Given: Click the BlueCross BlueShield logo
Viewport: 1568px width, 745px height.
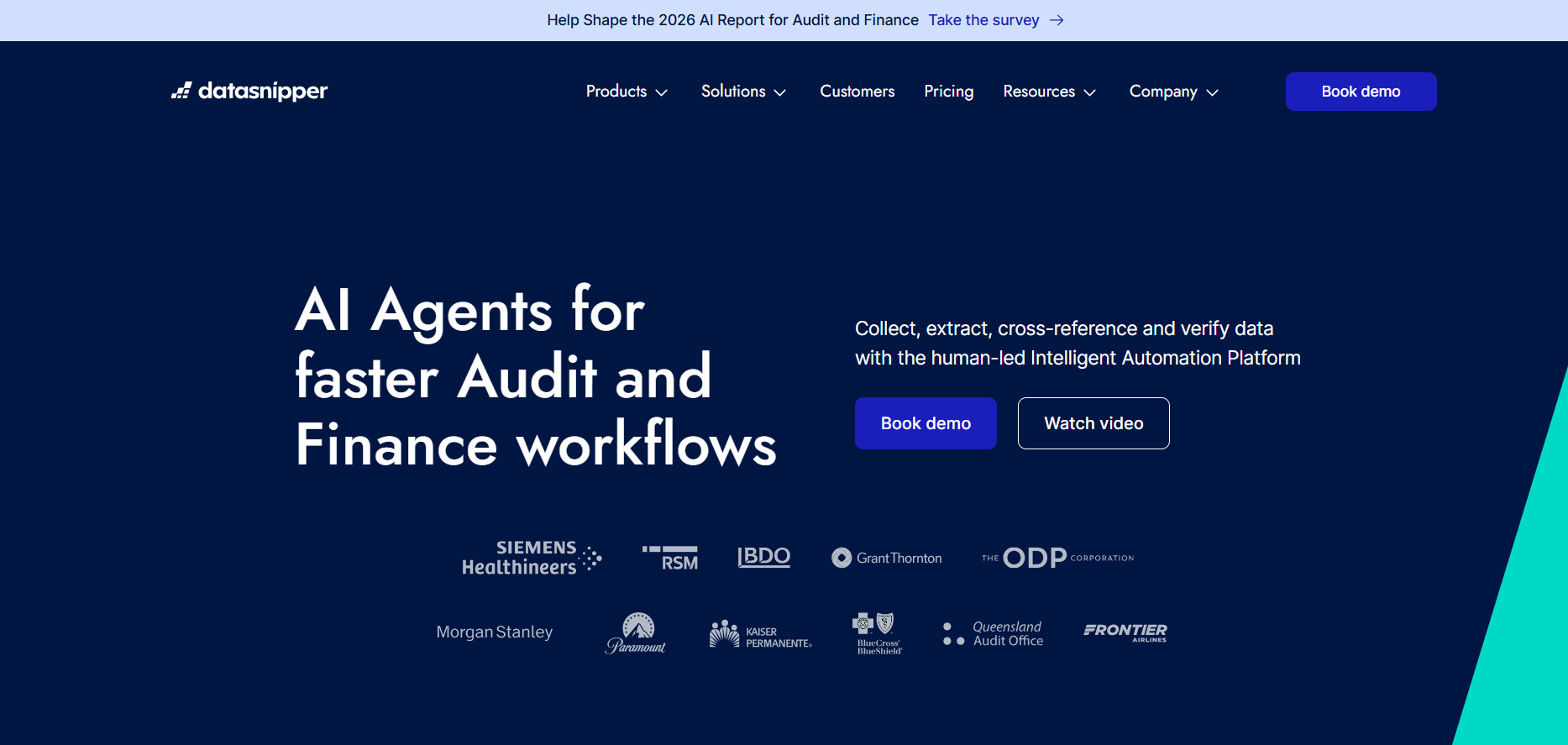Looking at the screenshot, I should tap(878, 633).
